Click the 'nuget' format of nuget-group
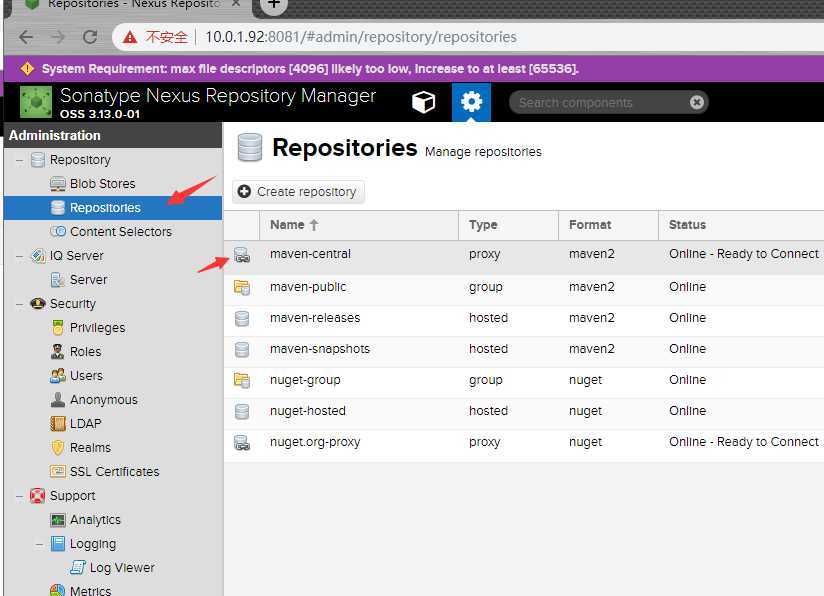The height and width of the screenshot is (596, 824). tap(585, 380)
